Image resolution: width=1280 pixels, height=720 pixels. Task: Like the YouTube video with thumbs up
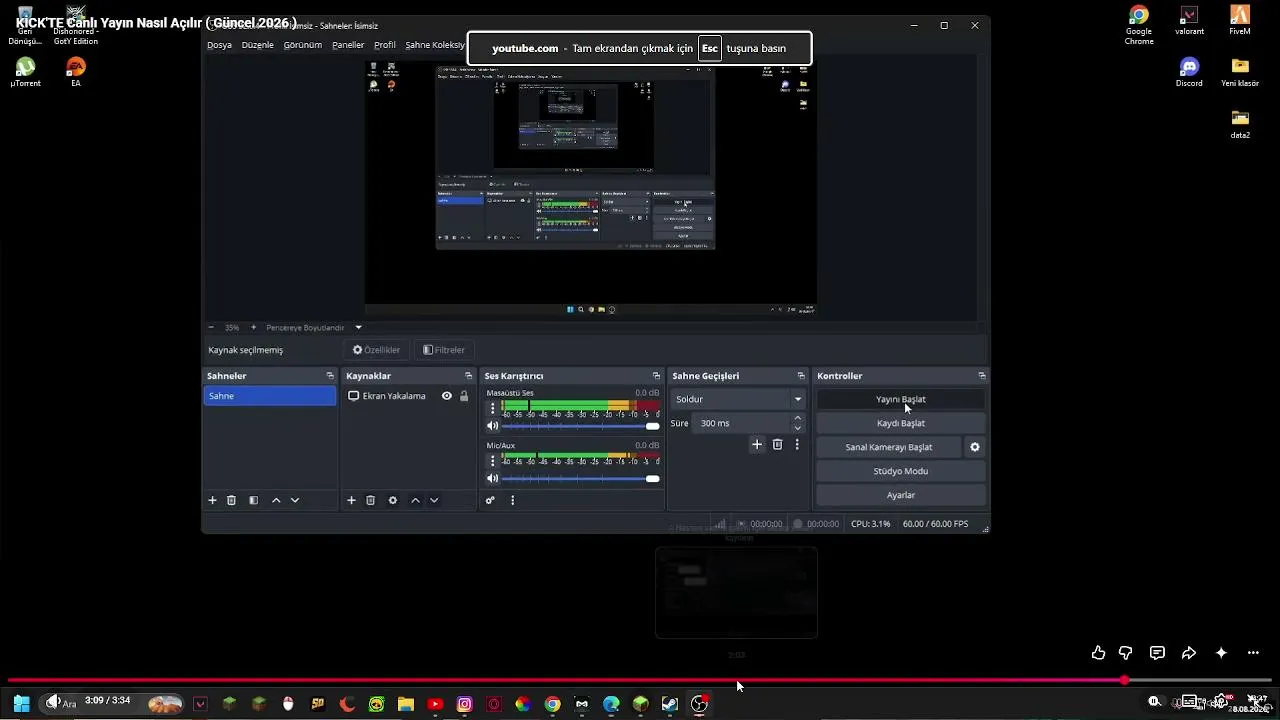coord(1098,653)
